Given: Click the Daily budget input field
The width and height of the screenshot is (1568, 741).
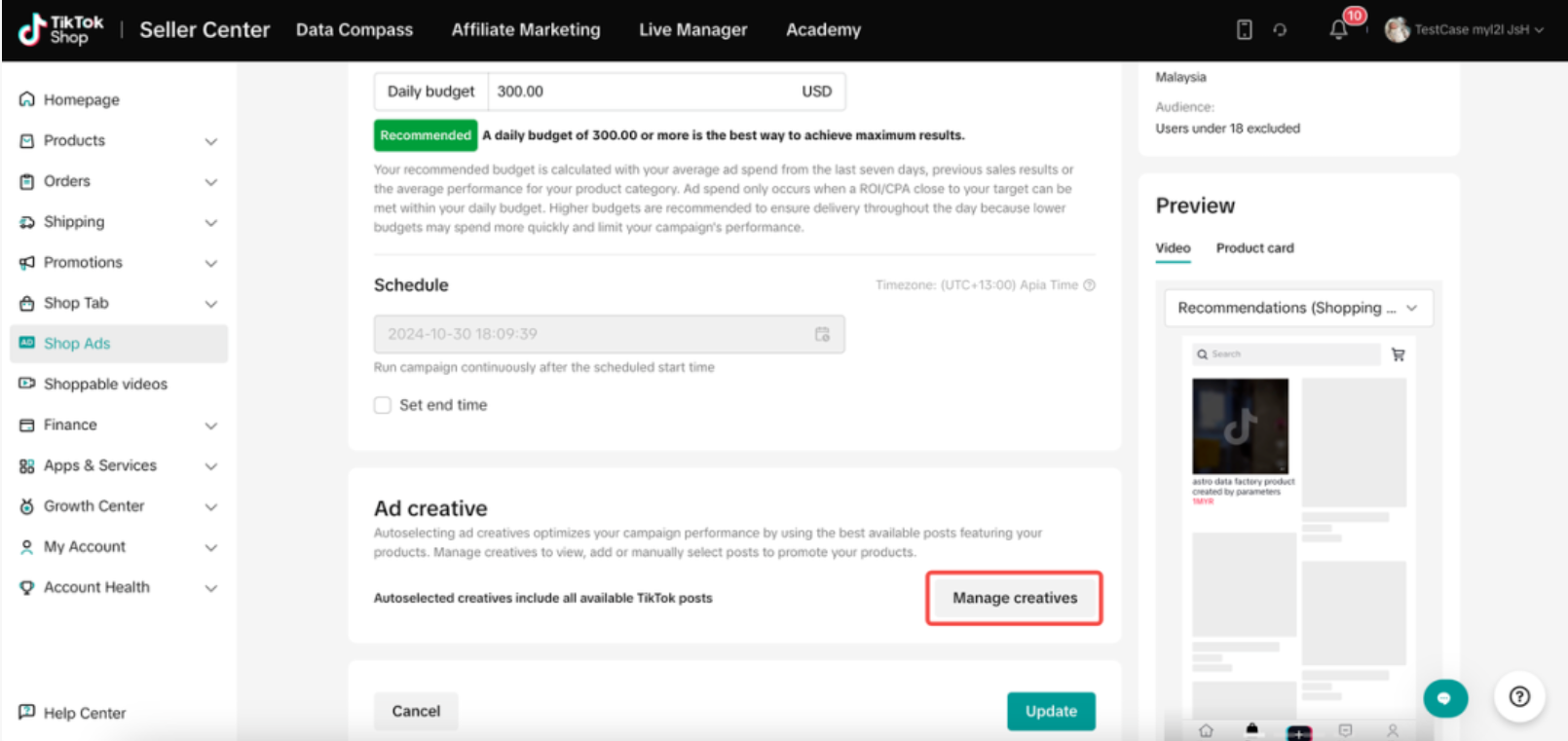Looking at the screenshot, I should [643, 92].
